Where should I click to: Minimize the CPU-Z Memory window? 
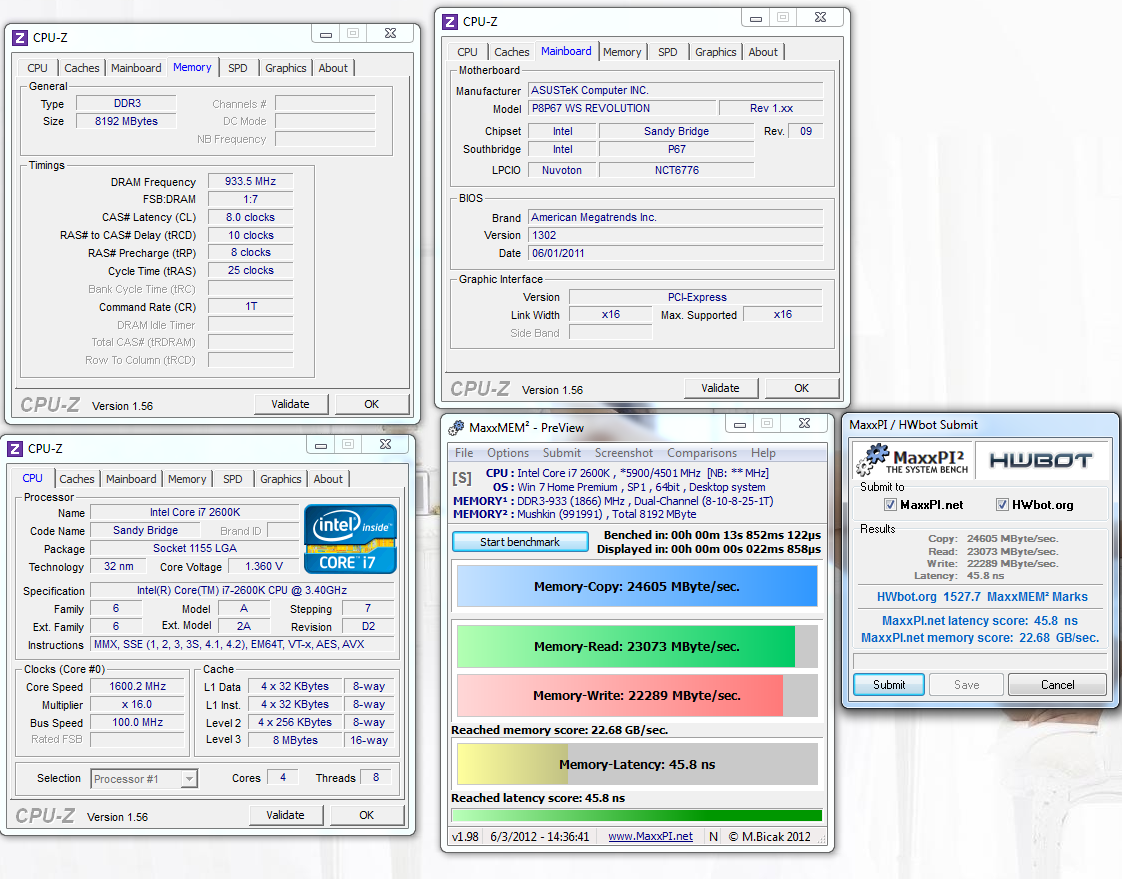326,34
